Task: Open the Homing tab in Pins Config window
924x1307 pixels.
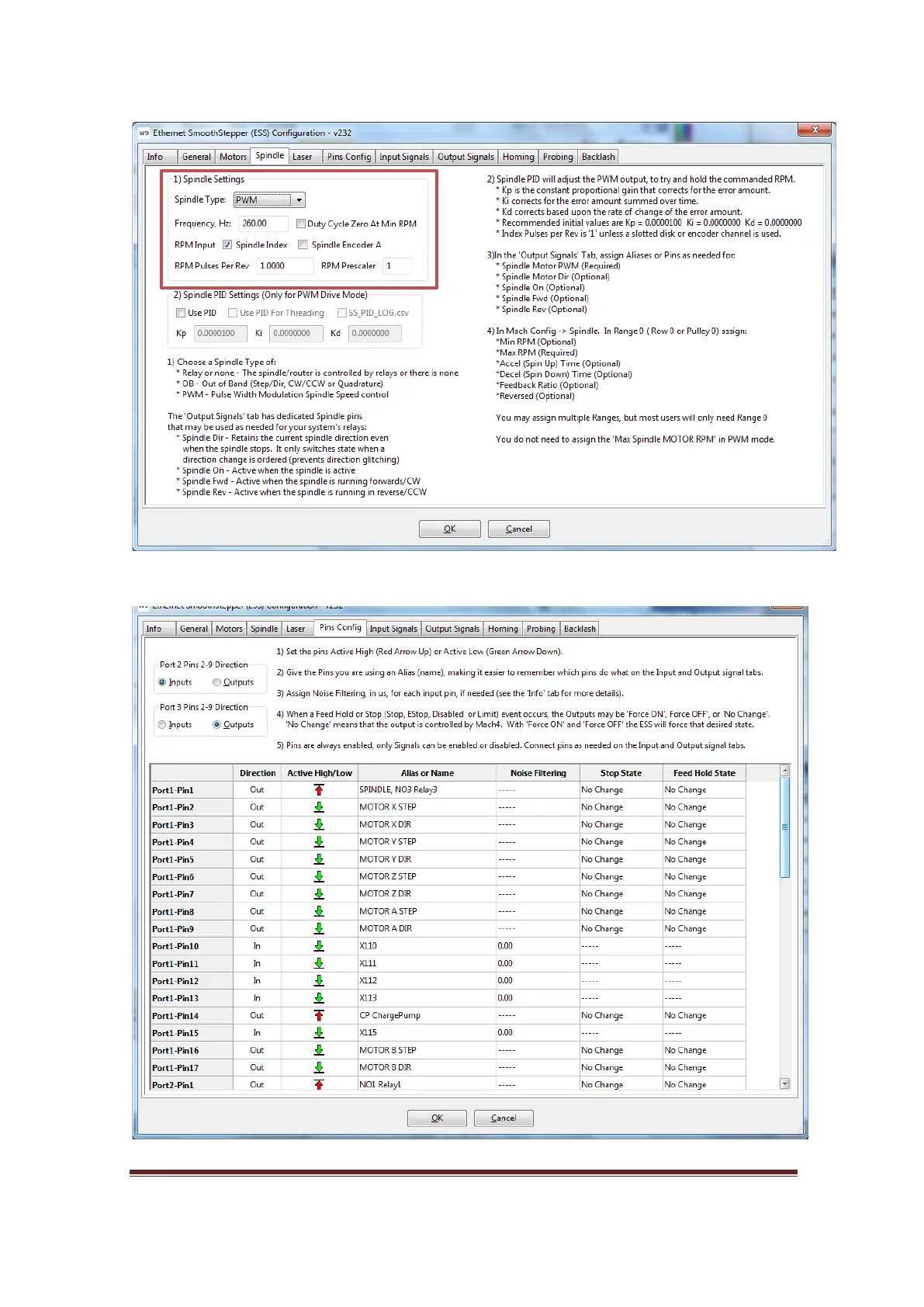Action: point(503,629)
